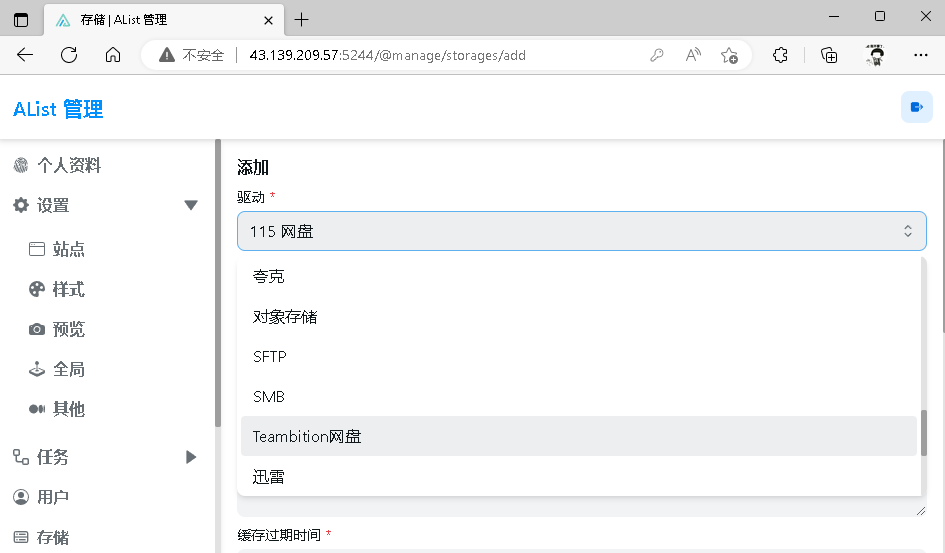Choose 对象存储 in the driver list
Screen dimensions: 945x553
(285, 316)
